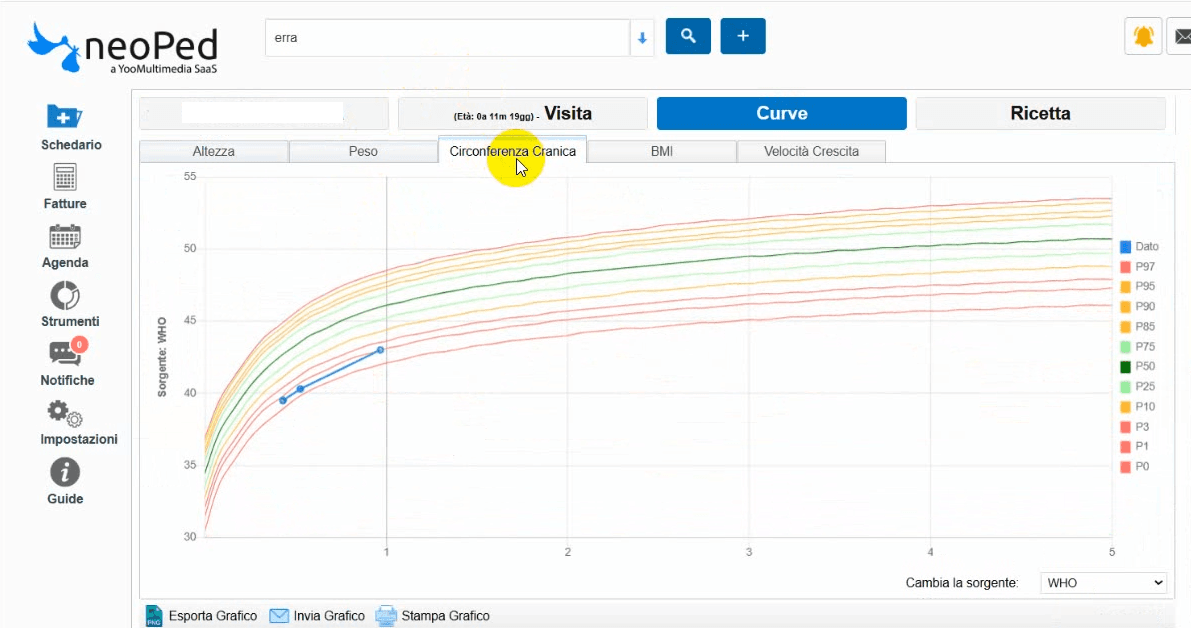Open the Agenda calendar icon
The width and height of the screenshot is (1191, 628).
click(64, 237)
